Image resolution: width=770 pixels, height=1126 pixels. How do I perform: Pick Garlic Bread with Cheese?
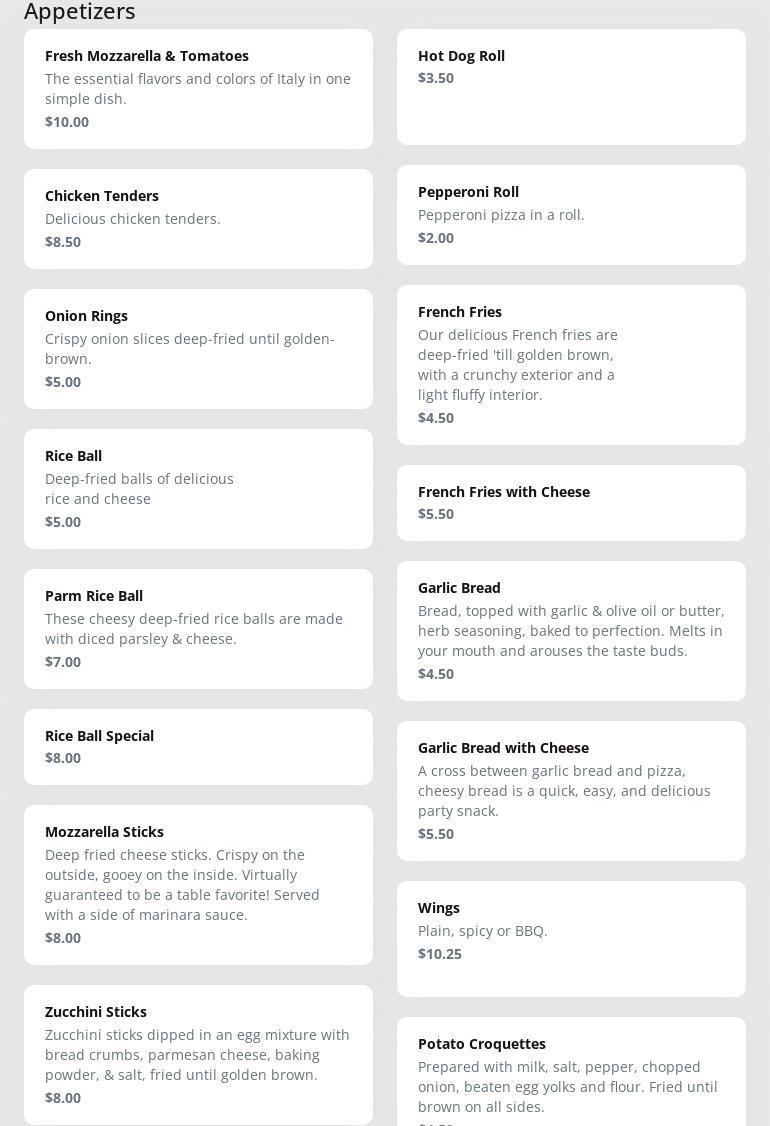click(503, 748)
